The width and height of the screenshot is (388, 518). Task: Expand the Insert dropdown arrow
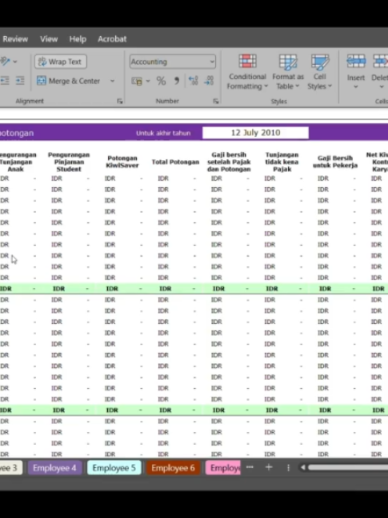tap(356, 87)
